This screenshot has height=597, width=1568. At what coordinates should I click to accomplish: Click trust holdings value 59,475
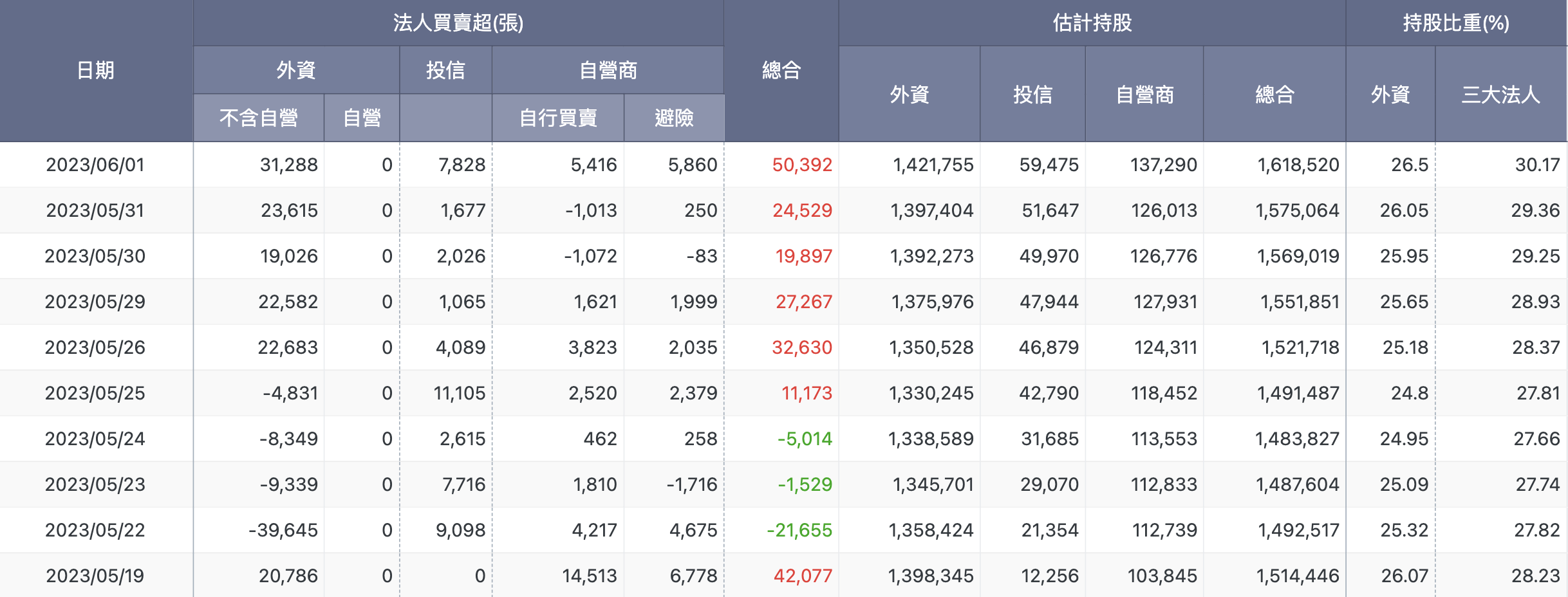click(x=1049, y=165)
